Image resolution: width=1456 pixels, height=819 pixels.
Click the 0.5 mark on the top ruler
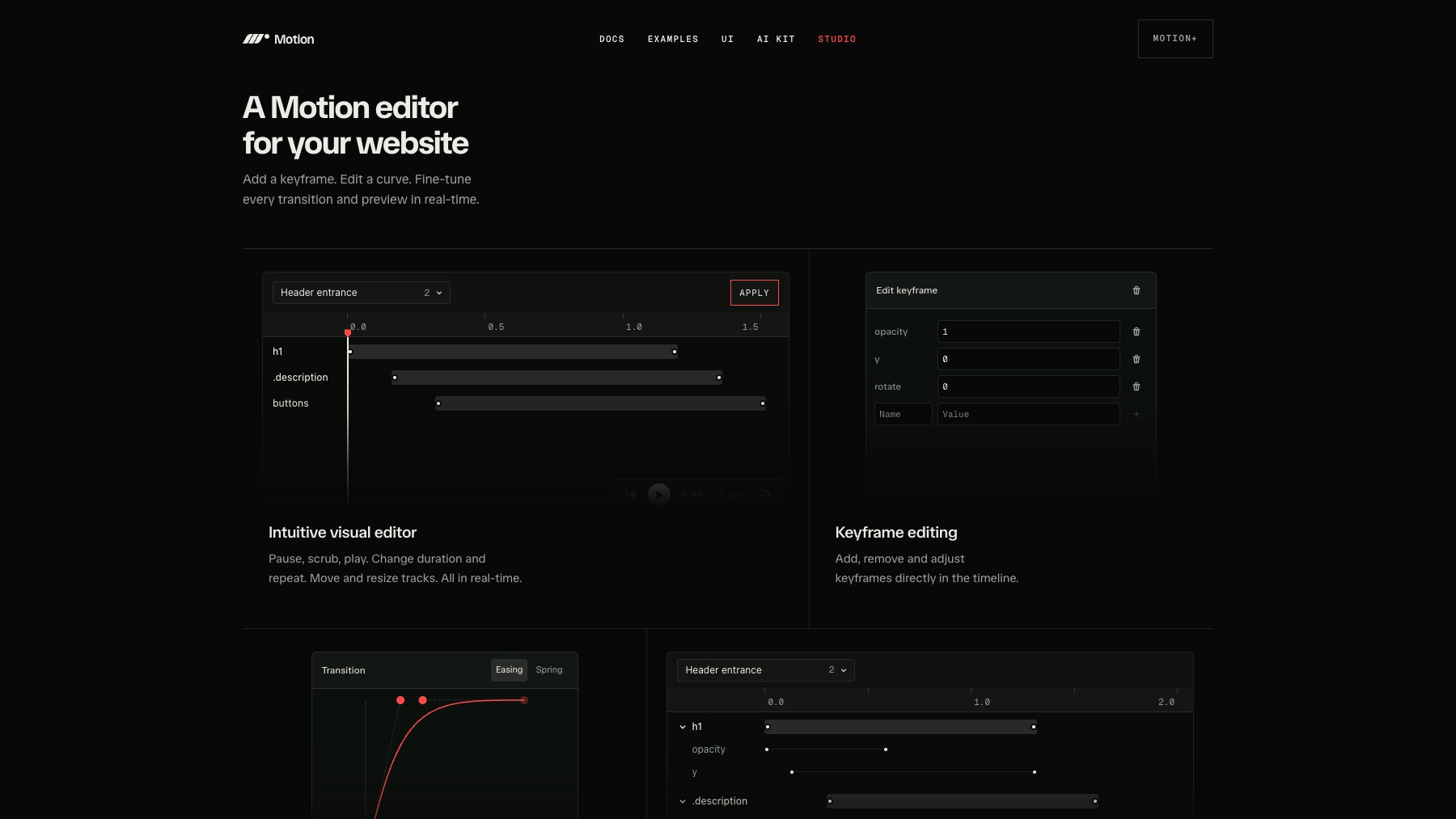[x=496, y=327]
